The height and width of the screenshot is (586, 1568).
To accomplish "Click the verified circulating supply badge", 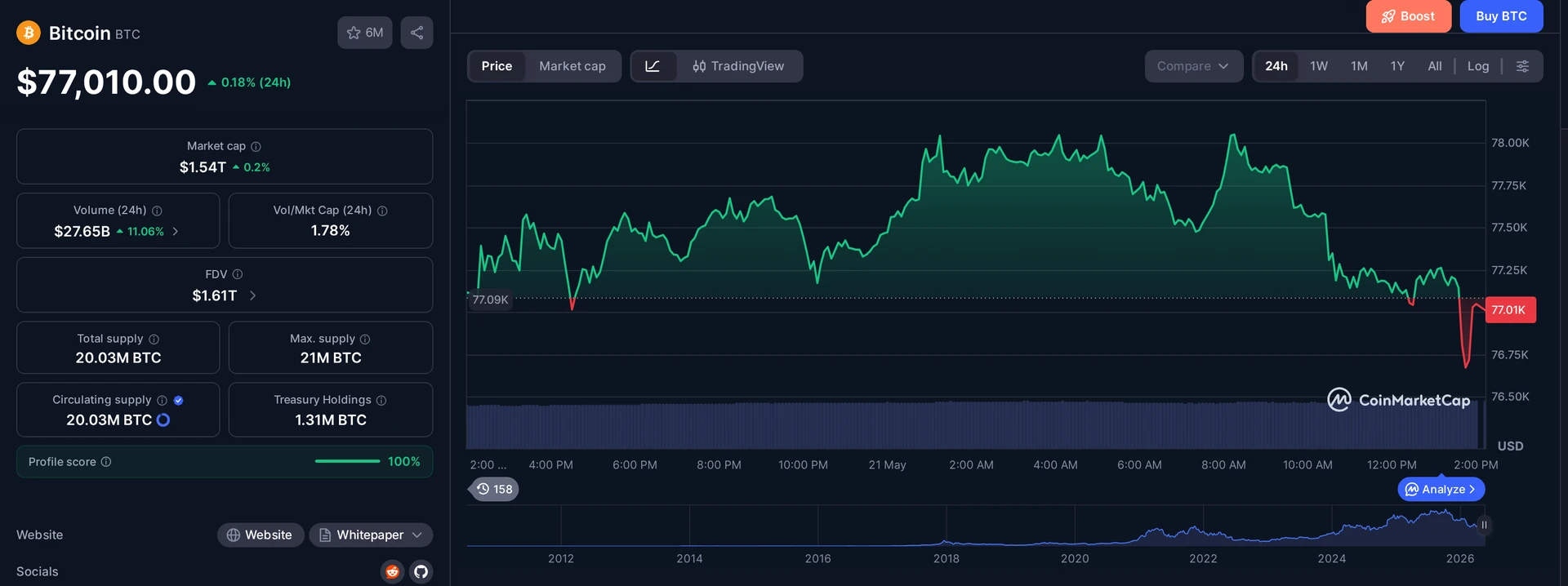I will point(178,400).
